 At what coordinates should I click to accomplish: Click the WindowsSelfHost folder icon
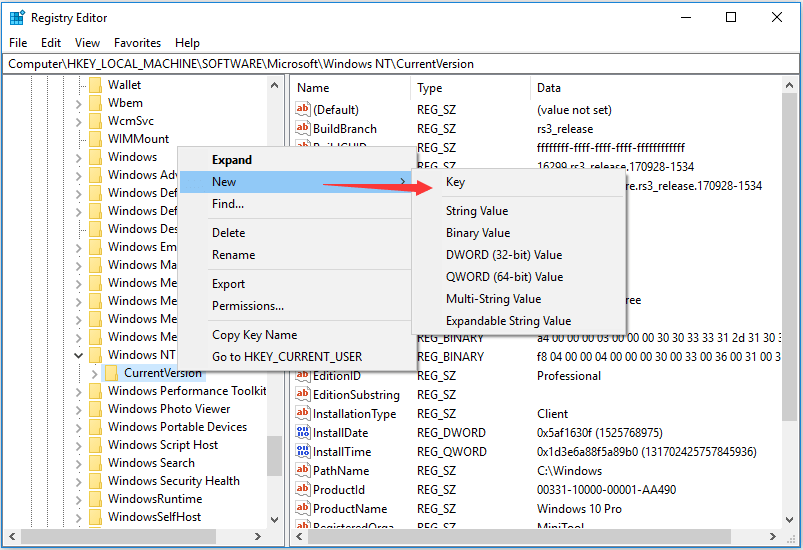[x=95, y=517]
